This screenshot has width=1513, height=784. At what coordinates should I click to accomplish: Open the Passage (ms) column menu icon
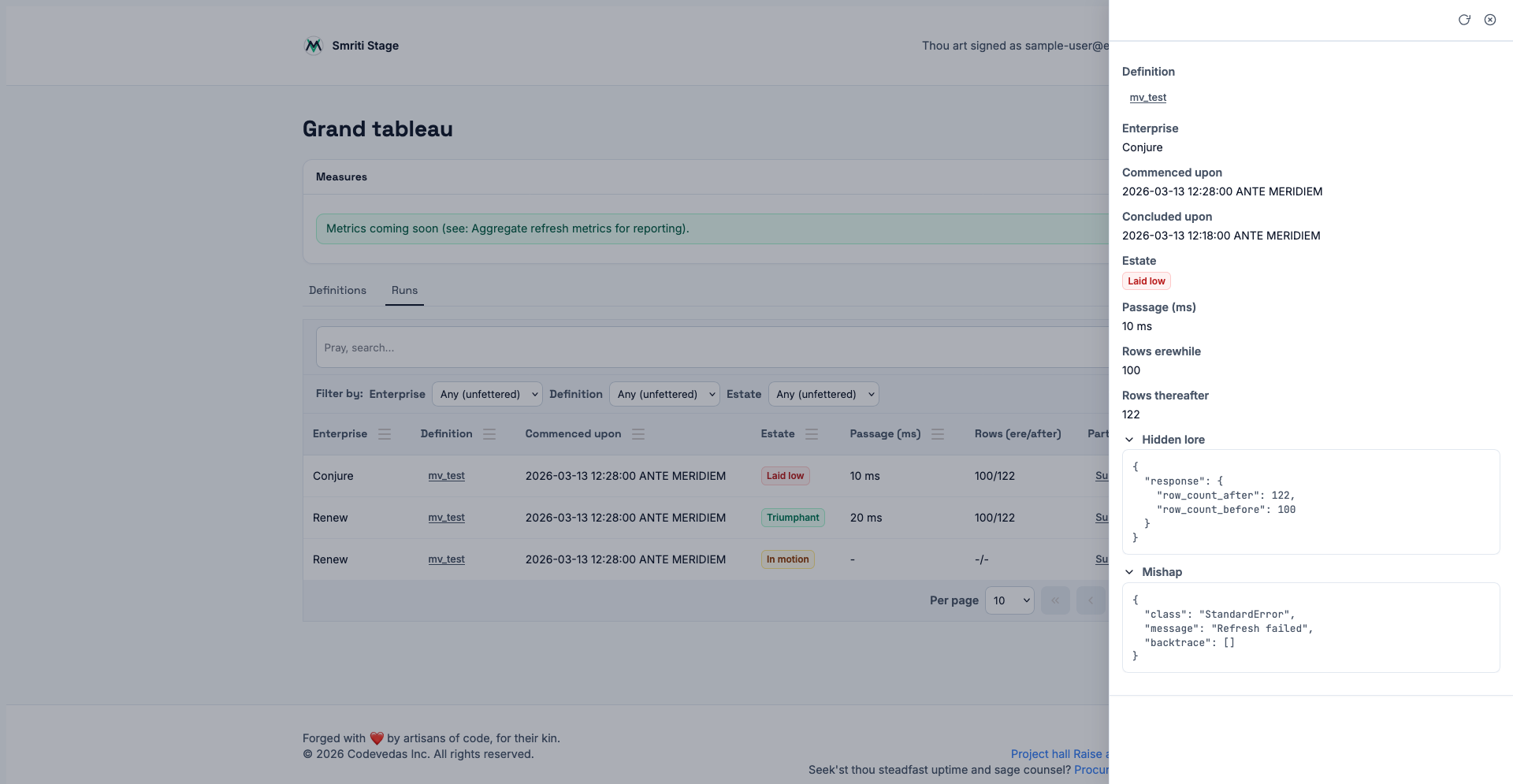[938, 434]
